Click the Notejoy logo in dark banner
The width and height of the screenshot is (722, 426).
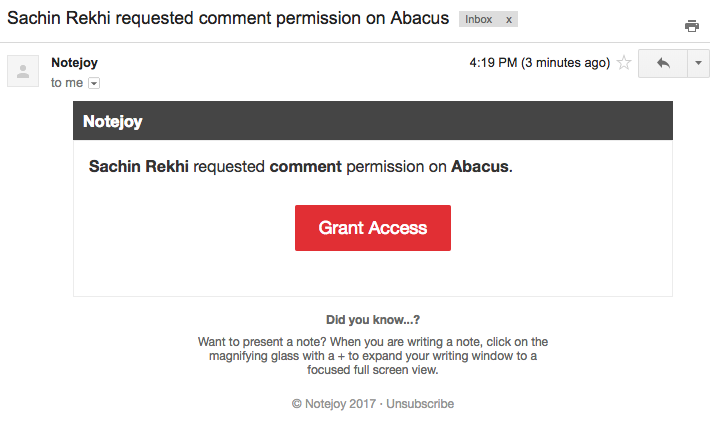(x=112, y=121)
